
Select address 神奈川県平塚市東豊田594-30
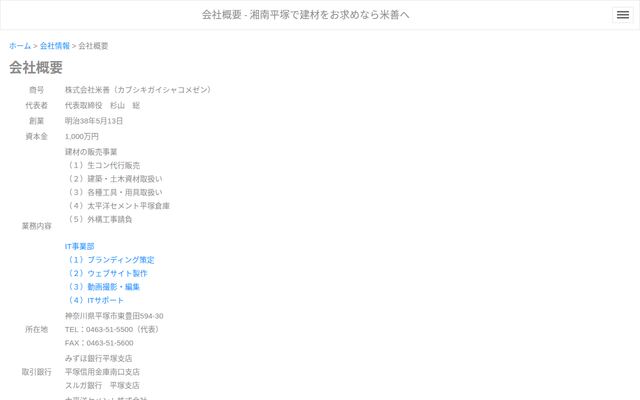coord(114,316)
